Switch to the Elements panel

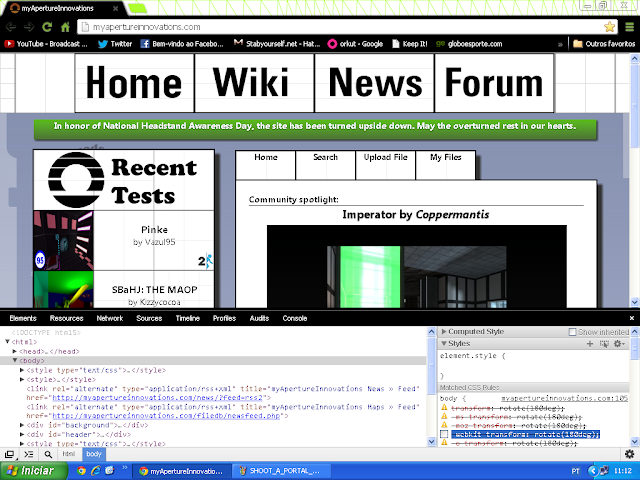tap(23, 318)
